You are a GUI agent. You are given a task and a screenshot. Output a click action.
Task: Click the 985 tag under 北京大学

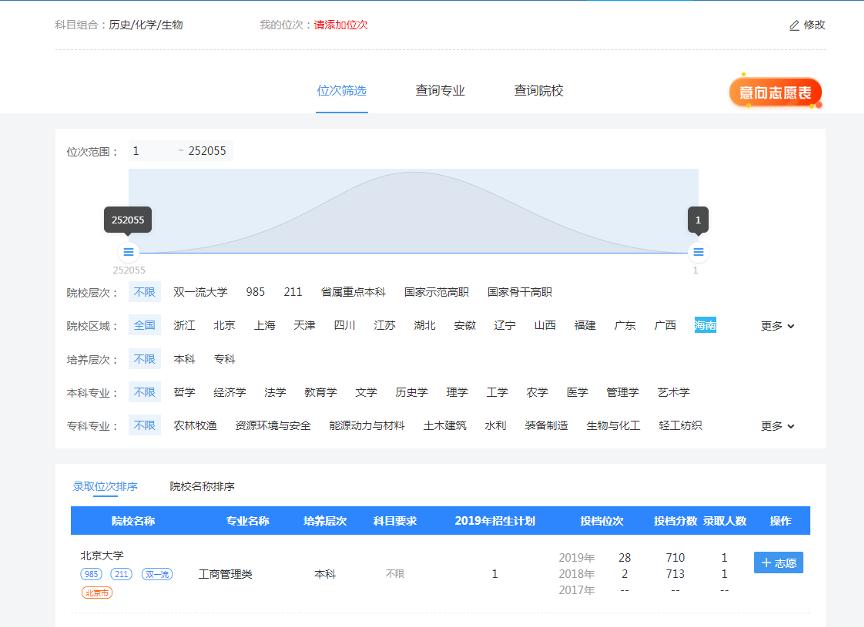91,574
